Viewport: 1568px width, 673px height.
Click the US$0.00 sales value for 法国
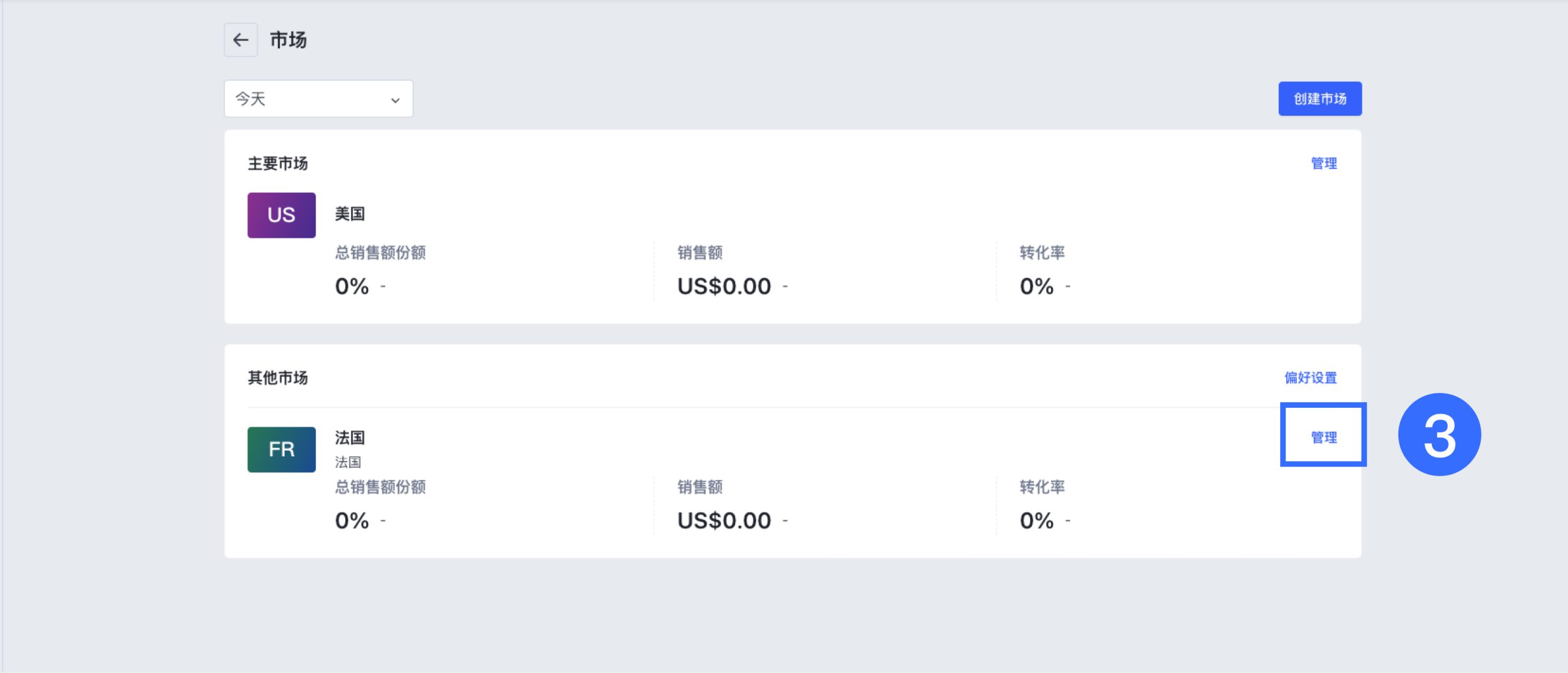[723, 521]
